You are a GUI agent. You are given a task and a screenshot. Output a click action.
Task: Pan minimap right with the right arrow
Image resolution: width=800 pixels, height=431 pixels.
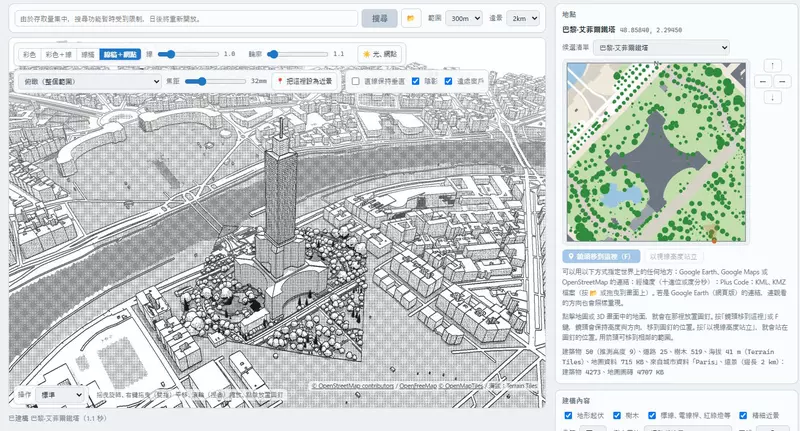pos(782,82)
